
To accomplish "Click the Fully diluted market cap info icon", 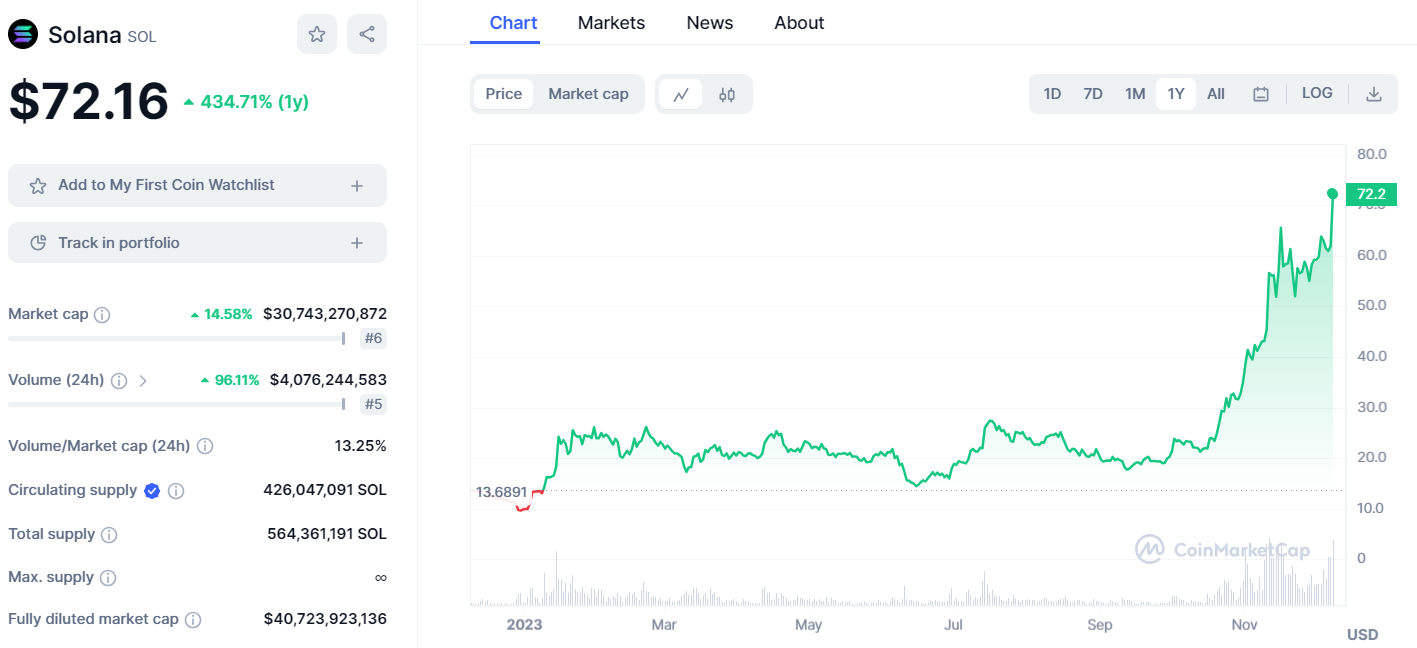I will [x=193, y=619].
